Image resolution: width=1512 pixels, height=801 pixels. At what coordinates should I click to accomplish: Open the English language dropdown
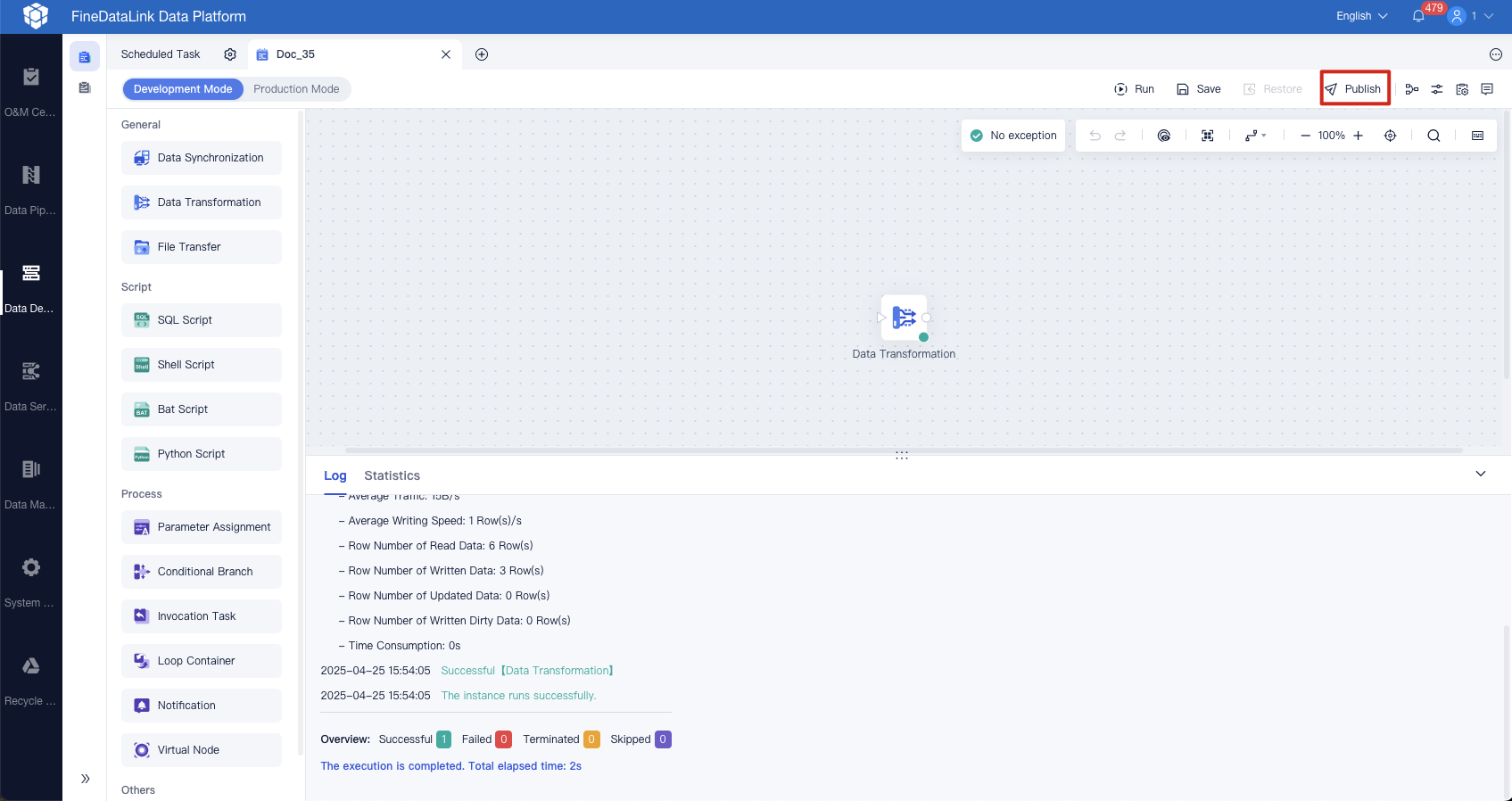click(x=1362, y=16)
